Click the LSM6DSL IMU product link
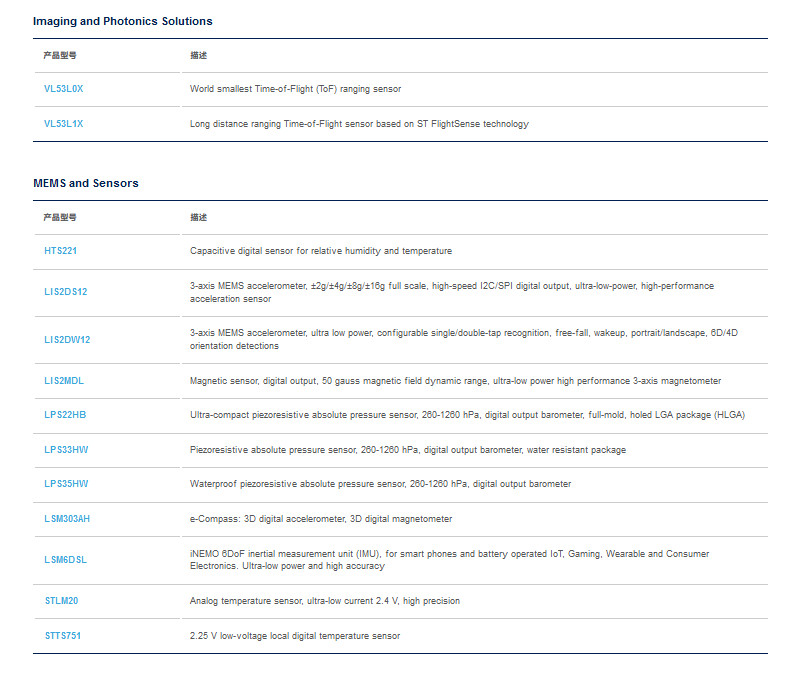 (x=65, y=560)
